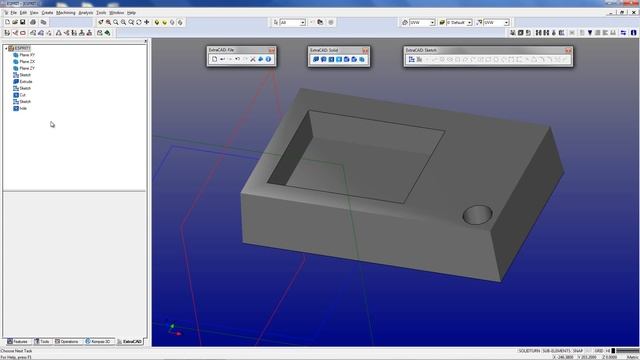This screenshot has height=360, width=640.
Task: Click the last icon in ExtraCAD Solid toolbar
Action: 362,59
